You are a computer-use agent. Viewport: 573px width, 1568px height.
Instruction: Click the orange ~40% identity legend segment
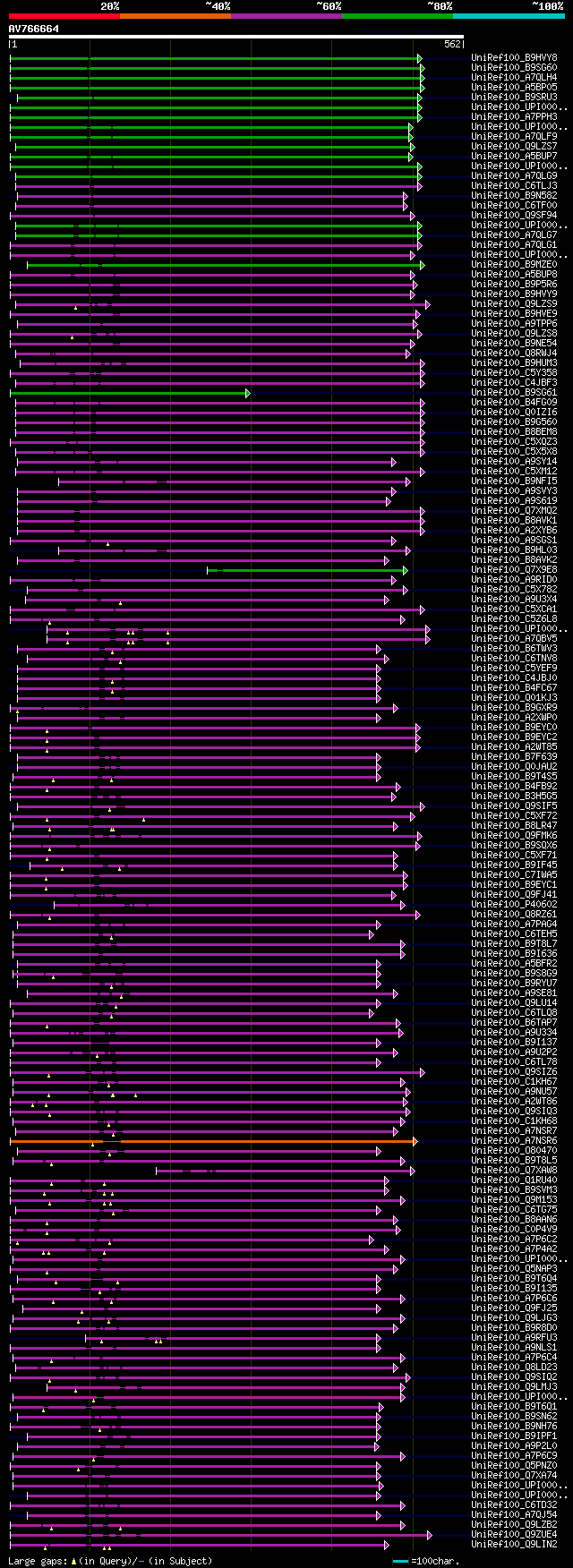point(175,16)
